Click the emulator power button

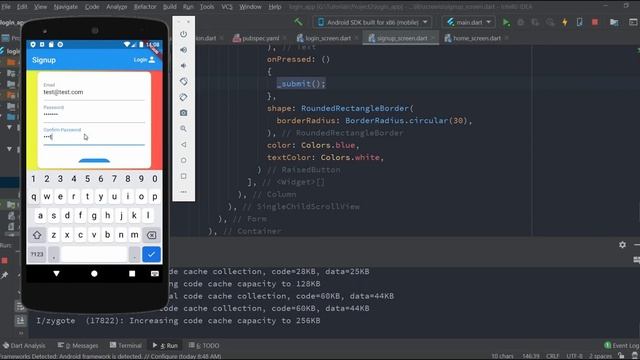(184, 34)
